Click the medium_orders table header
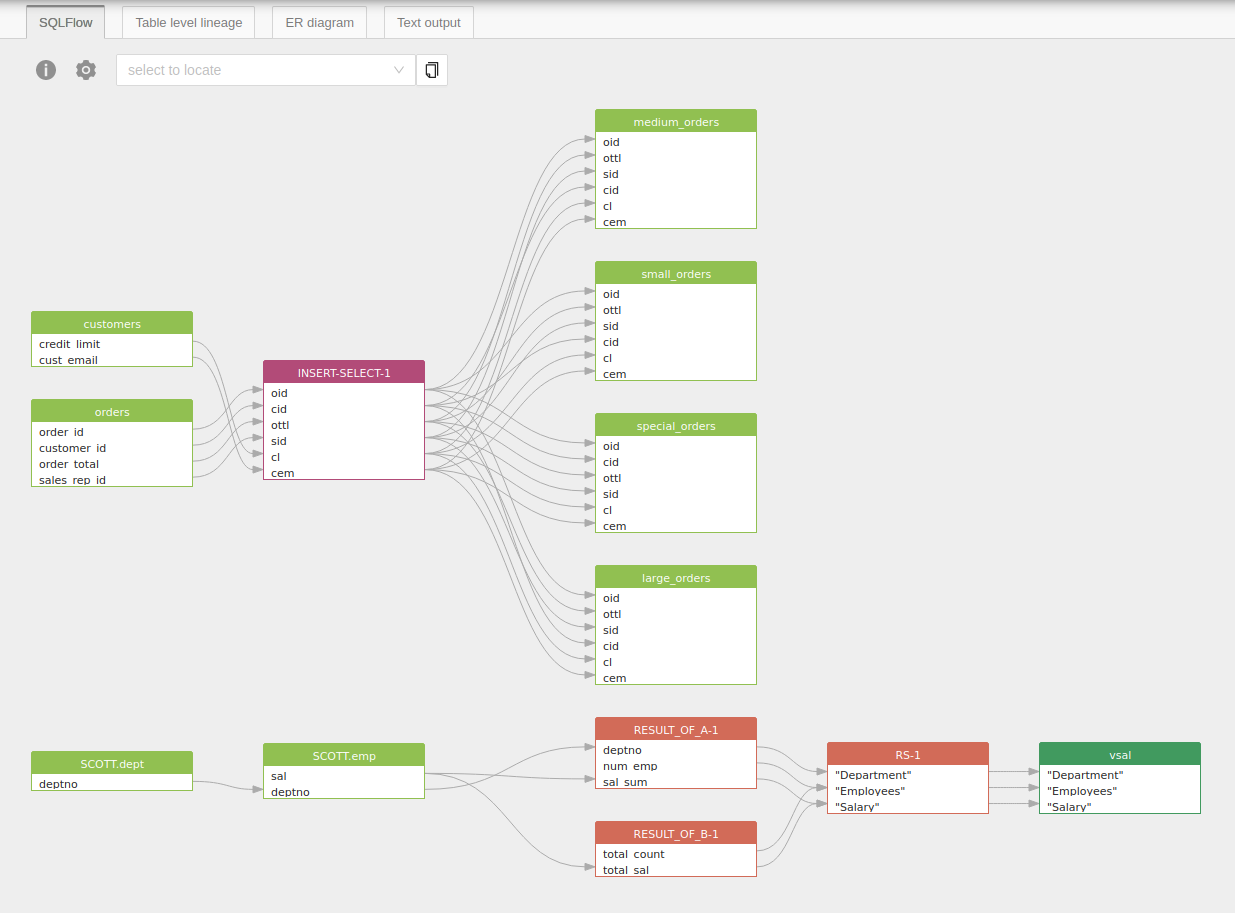Viewport: 1235px width, 913px height. point(676,121)
